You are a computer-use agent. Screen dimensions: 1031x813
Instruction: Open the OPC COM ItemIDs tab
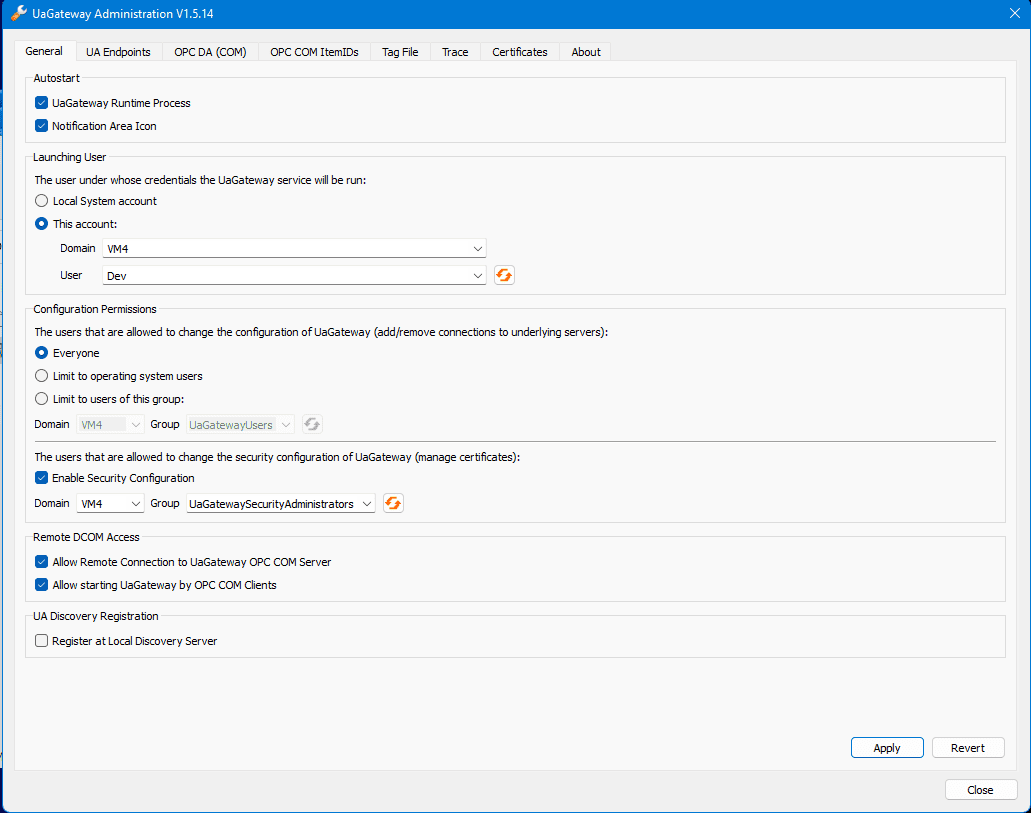[x=314, y=52]
